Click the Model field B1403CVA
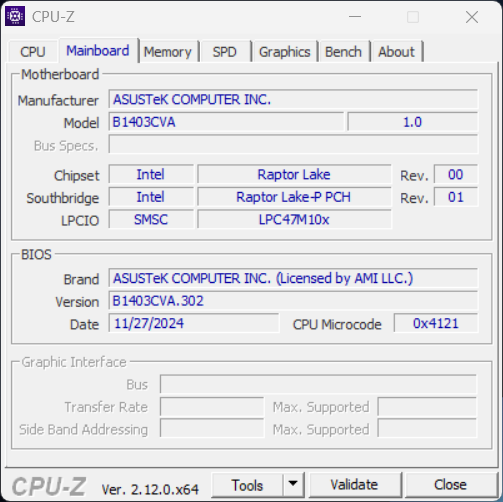The image size is (503, 502). tap(226, 122)
